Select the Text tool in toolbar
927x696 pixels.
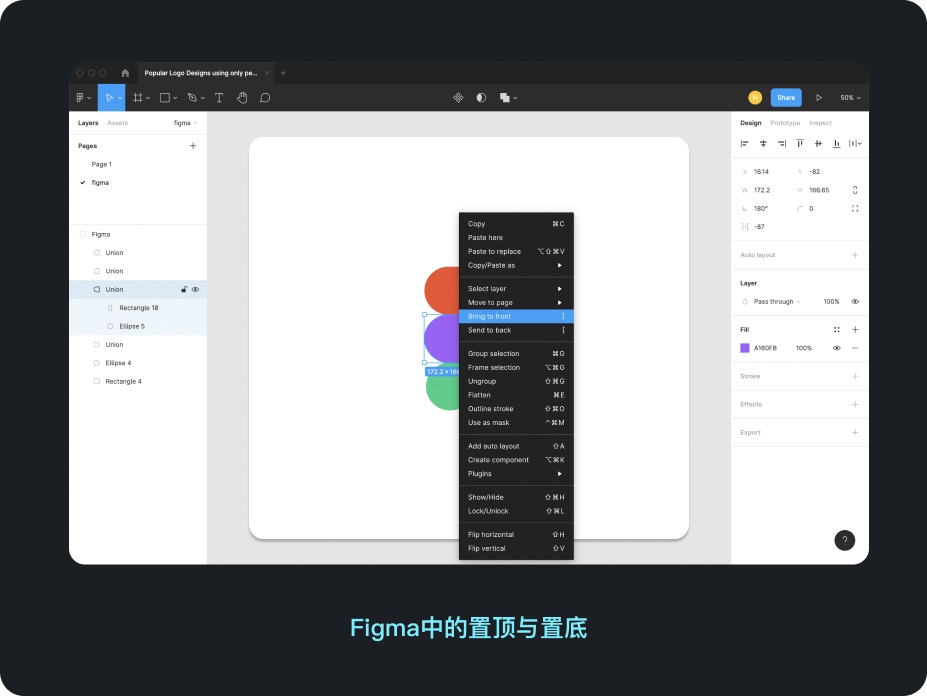pos(219,98)
